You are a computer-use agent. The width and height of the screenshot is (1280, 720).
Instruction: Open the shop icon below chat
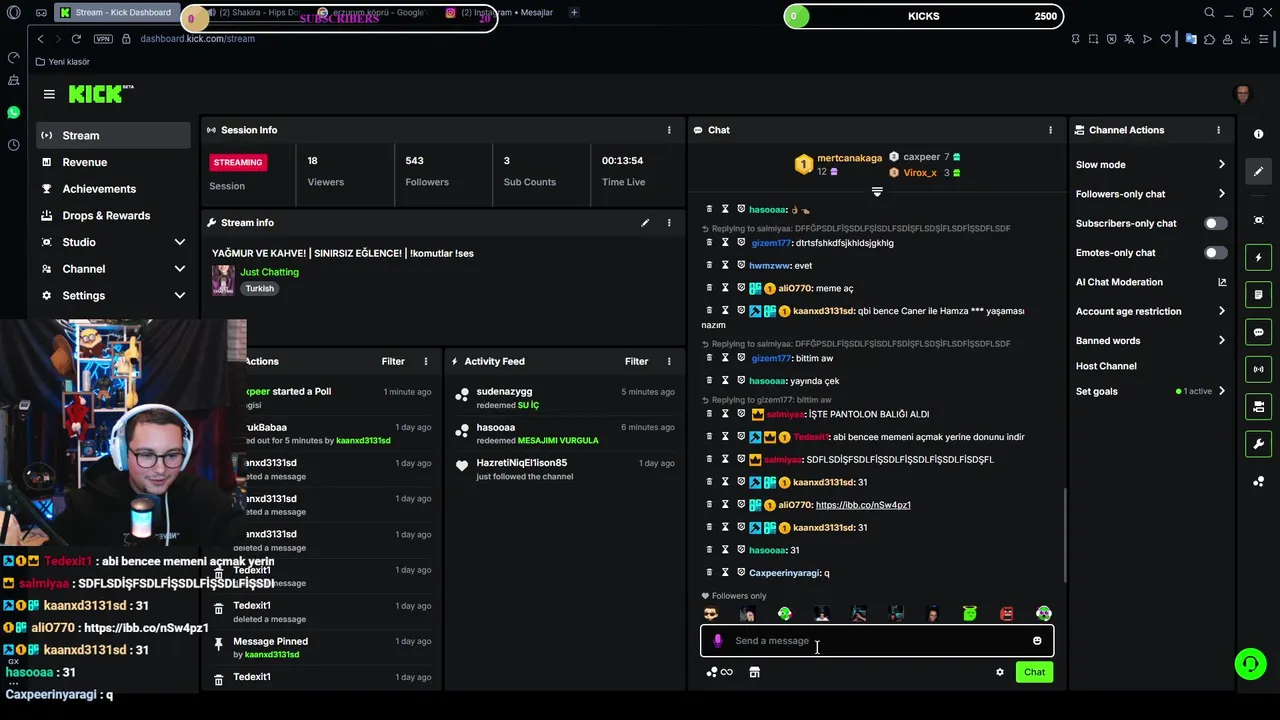tap(754, 672)
